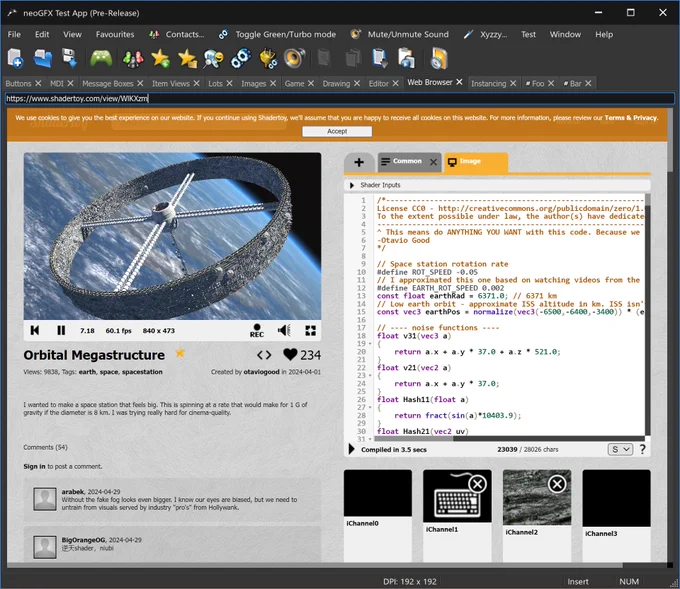Open arabek commenter profile link
The image size is (680, 589).
point(72,491)
